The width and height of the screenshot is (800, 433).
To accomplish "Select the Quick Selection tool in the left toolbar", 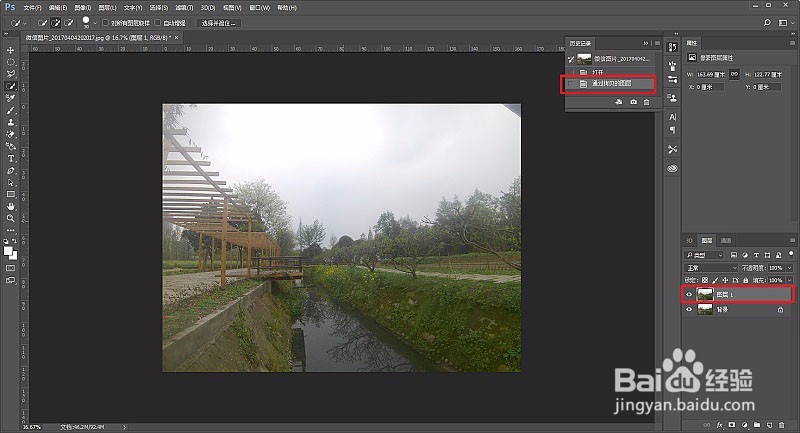I will 10,86.
